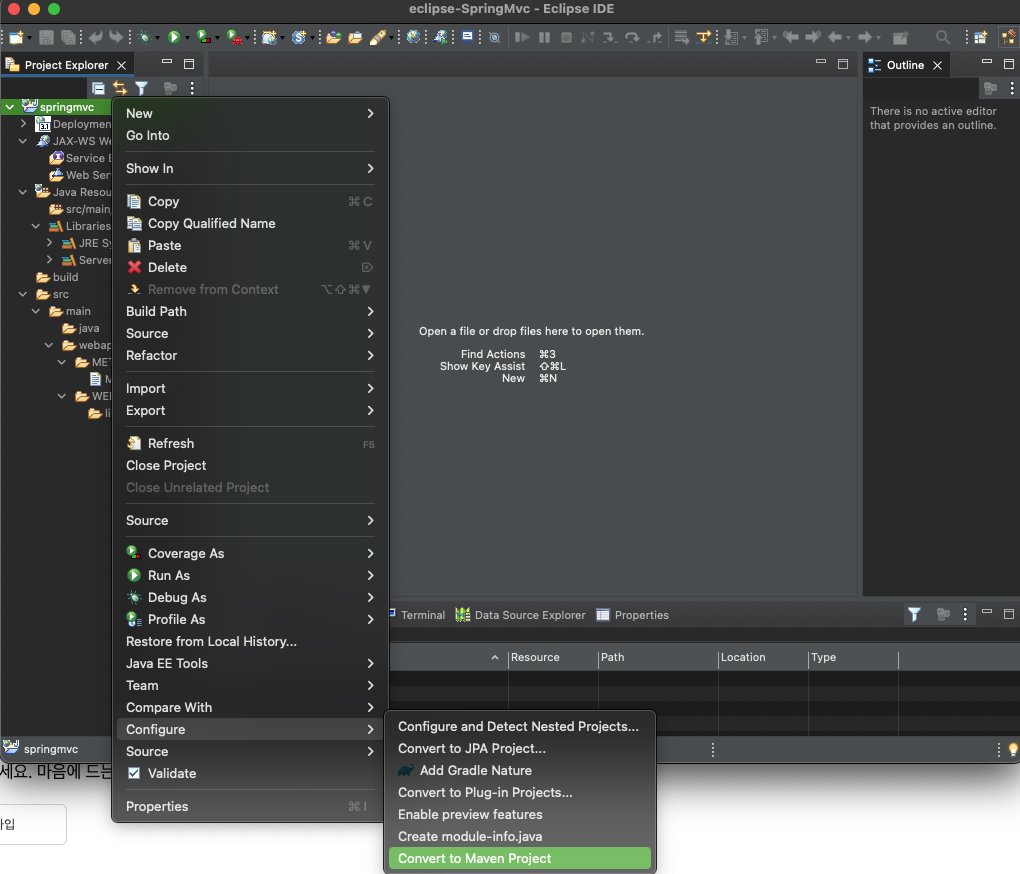Screen dimensions: 1020x874
Task: Open the Terminal tab
Action: [418, 615]
